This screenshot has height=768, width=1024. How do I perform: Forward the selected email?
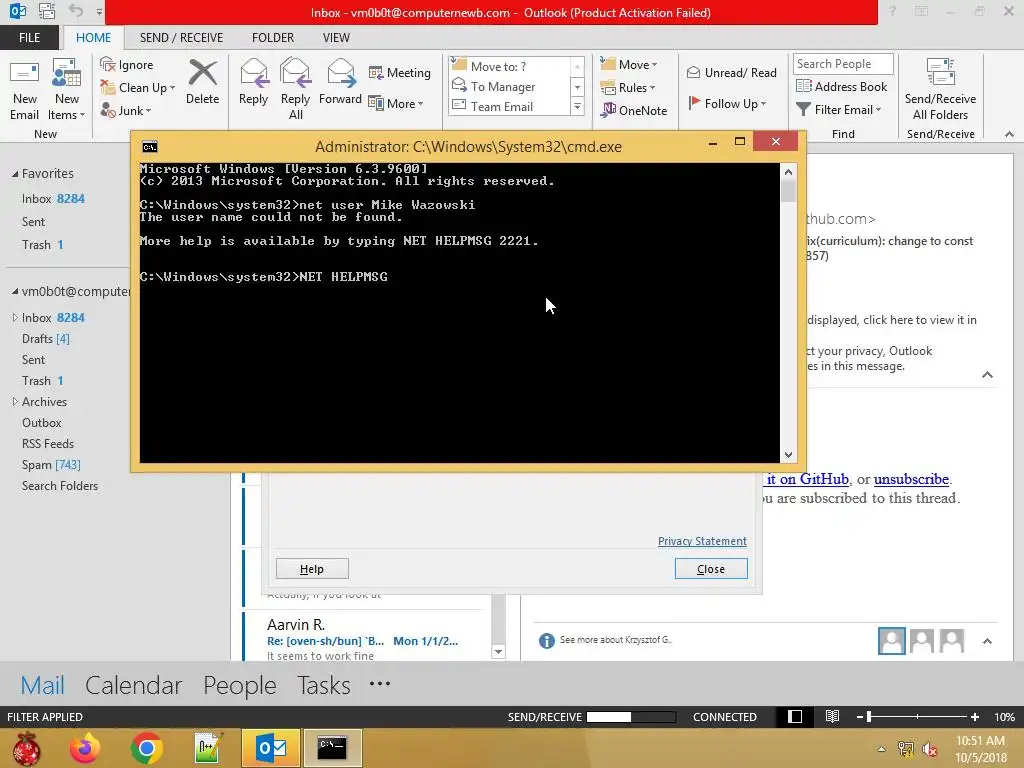pyautogui.click(x=340, y=82)
